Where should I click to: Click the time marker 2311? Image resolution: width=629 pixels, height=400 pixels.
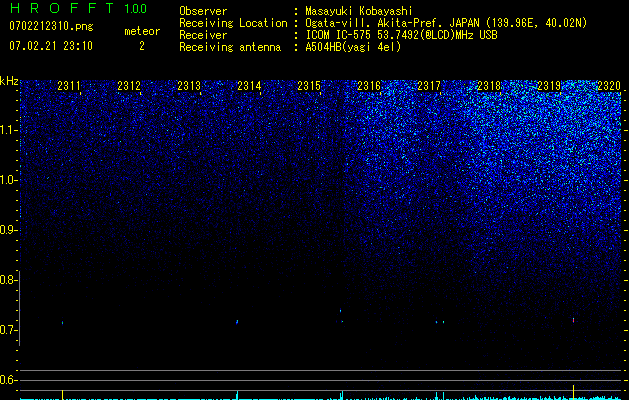(69, 86)
